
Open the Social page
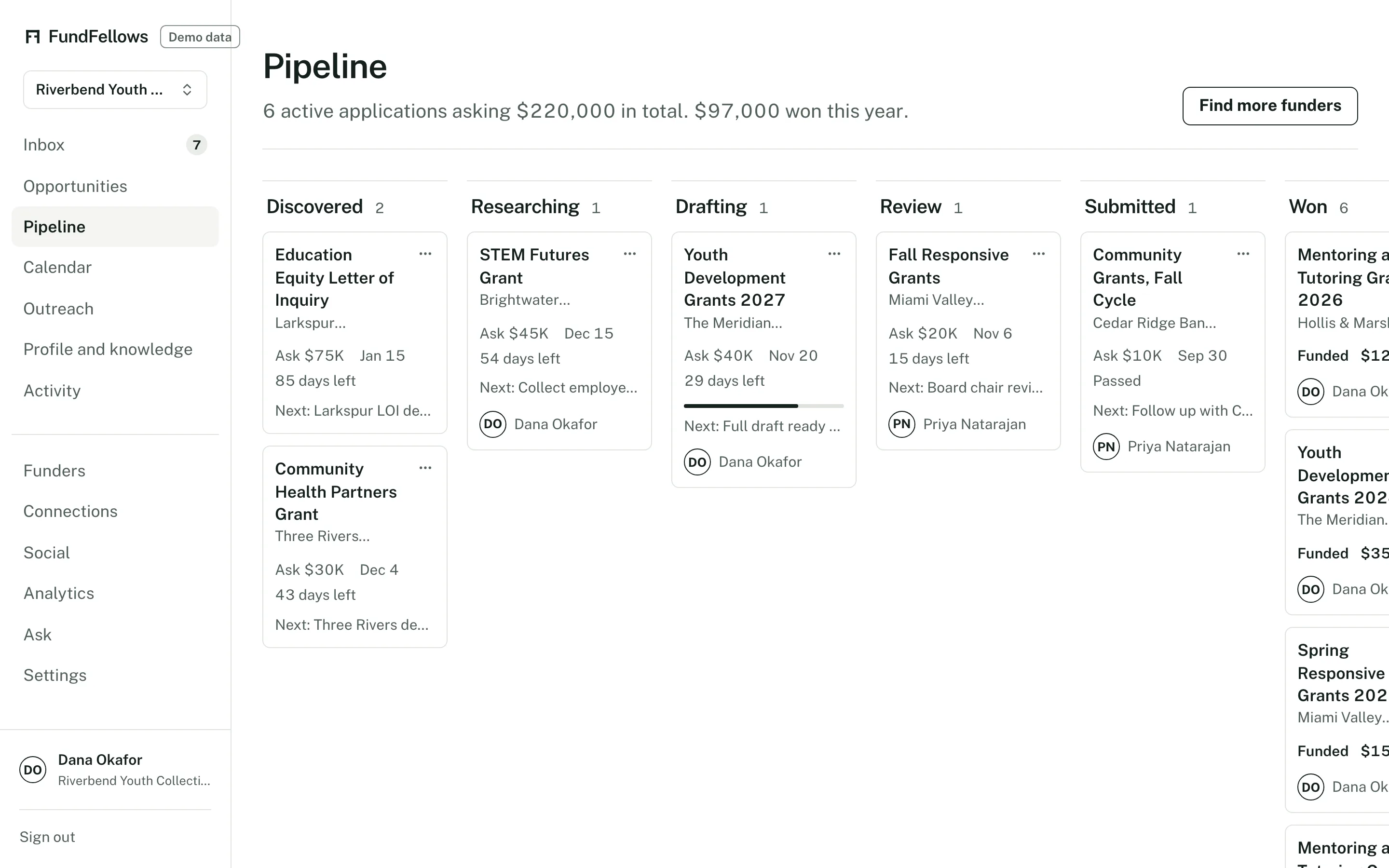click(115, 553)
